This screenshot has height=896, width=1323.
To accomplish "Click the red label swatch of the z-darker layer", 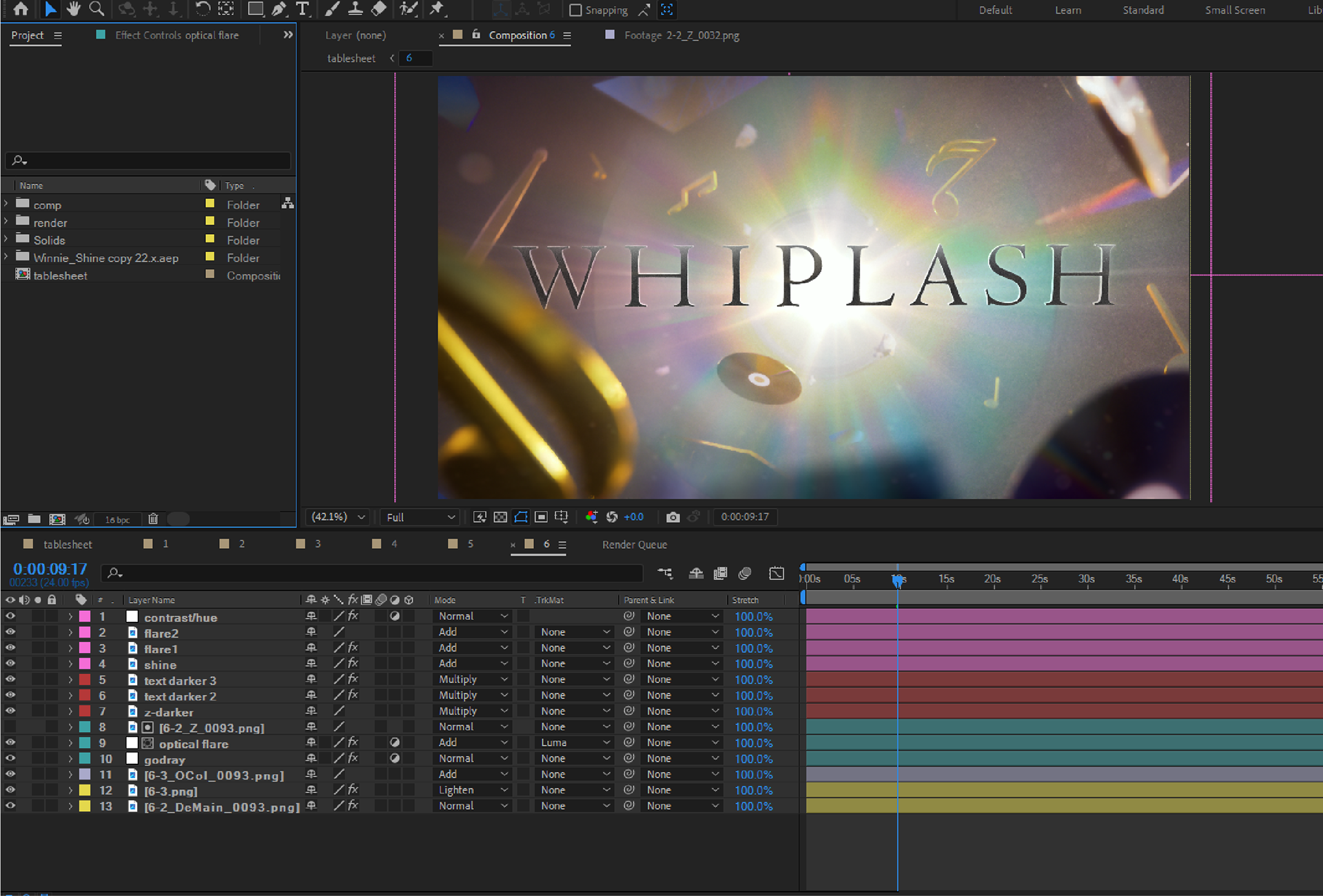I will tap(85, 711).
